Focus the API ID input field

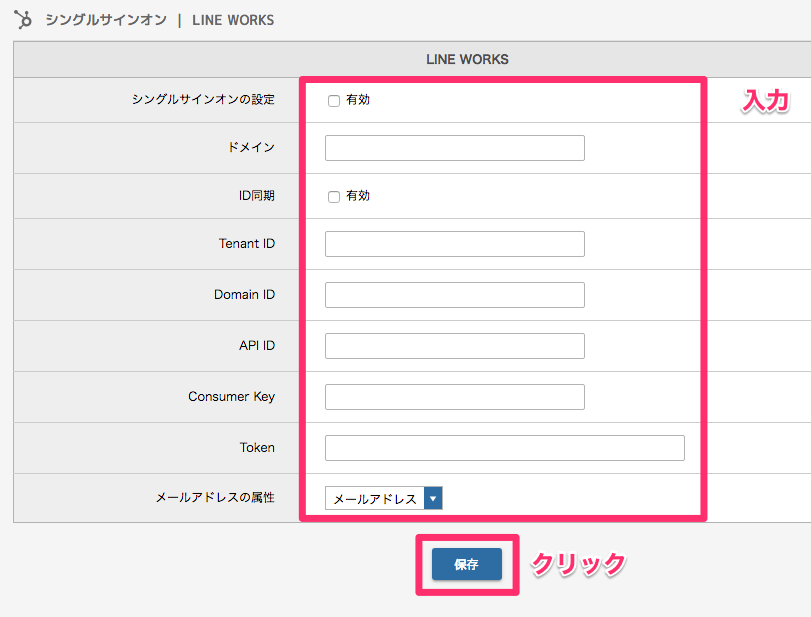[455, 346]
